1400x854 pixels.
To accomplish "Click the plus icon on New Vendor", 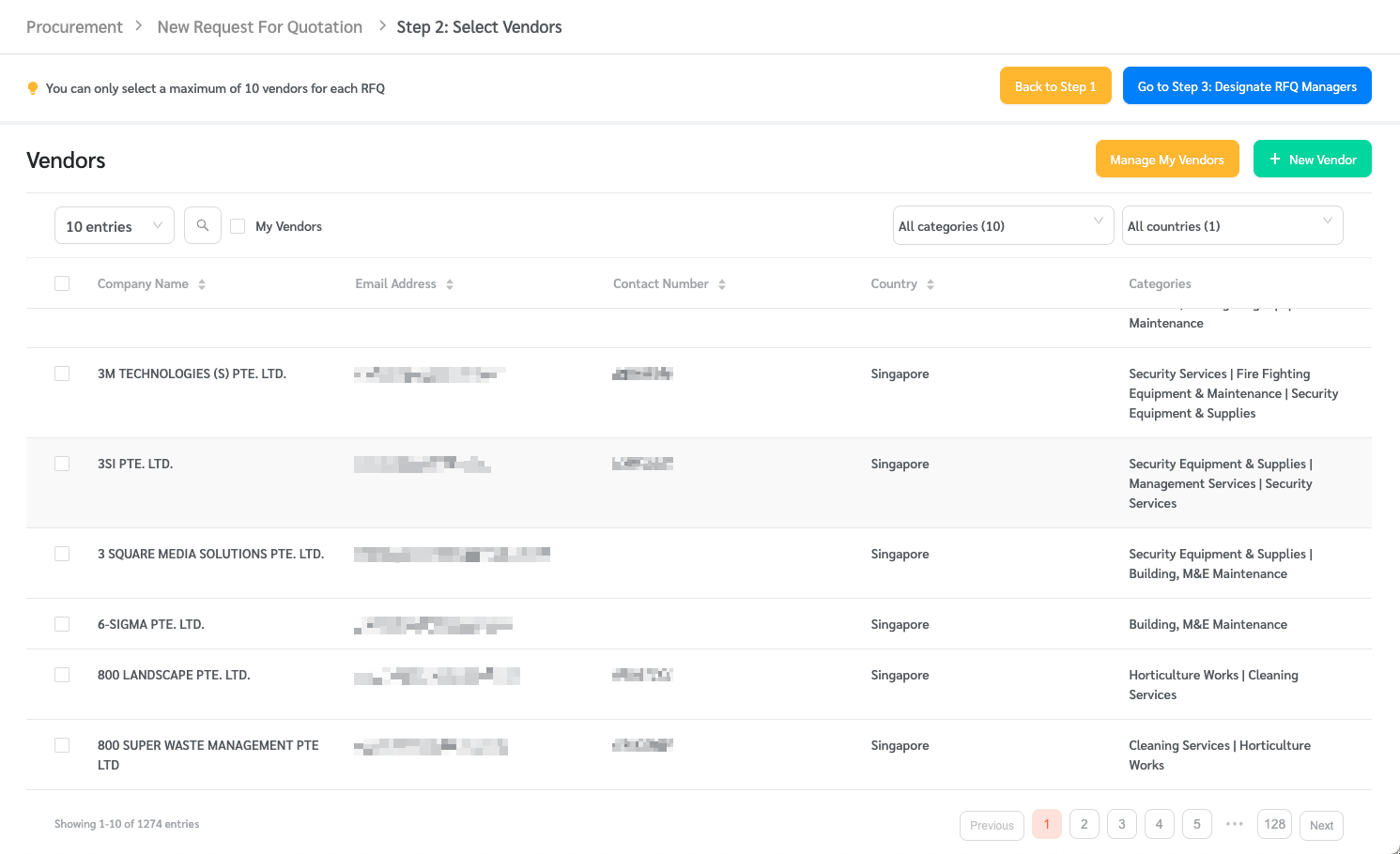I will tap(1275, 159).
